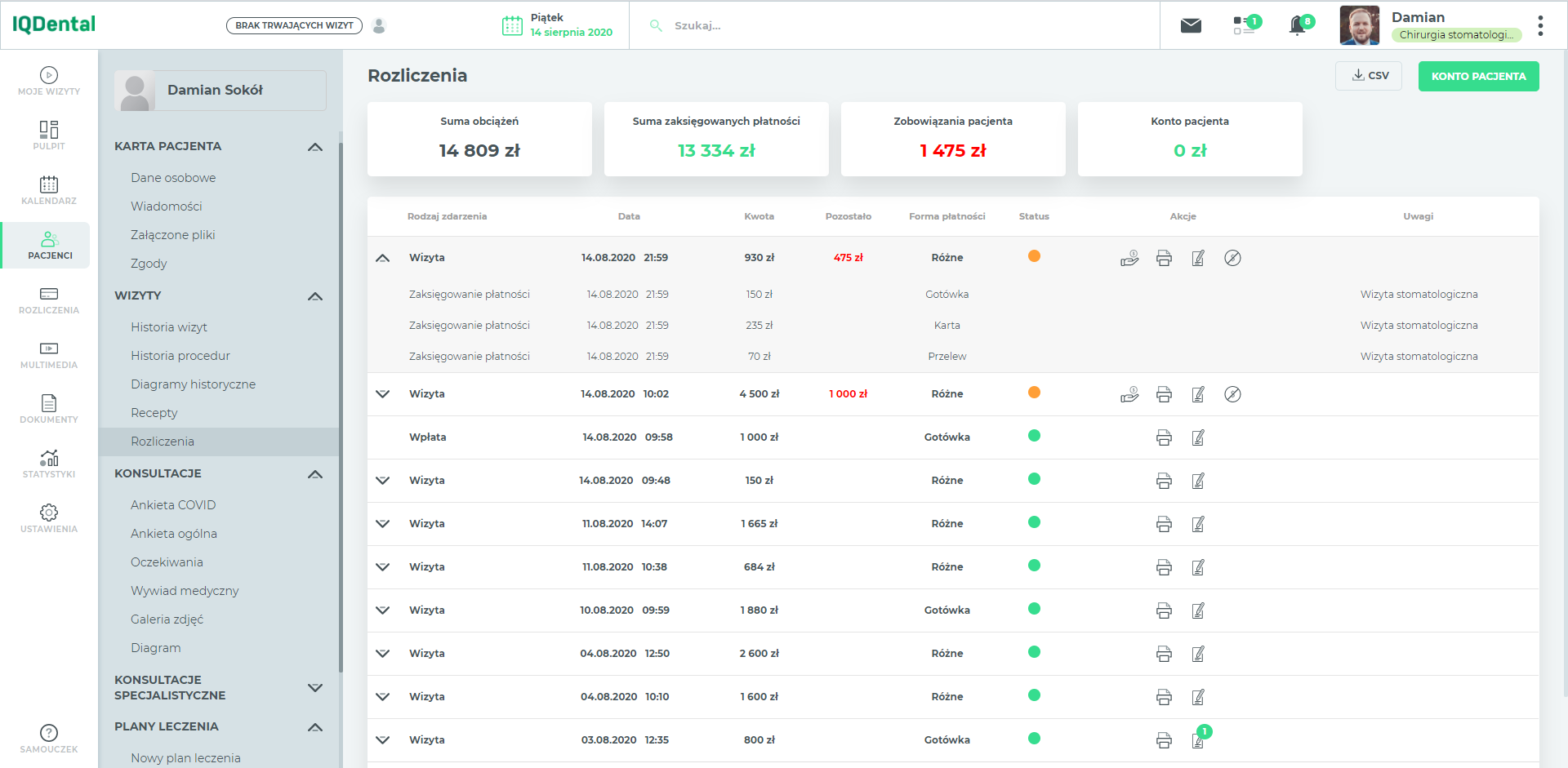Click calendar icon next to date

(512, 25)
